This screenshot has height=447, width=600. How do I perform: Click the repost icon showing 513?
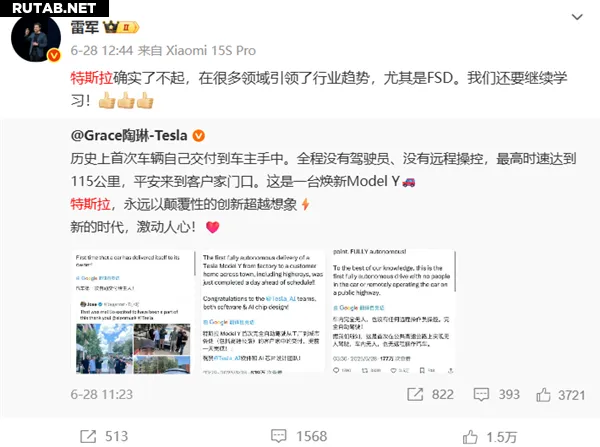[88, 436]
